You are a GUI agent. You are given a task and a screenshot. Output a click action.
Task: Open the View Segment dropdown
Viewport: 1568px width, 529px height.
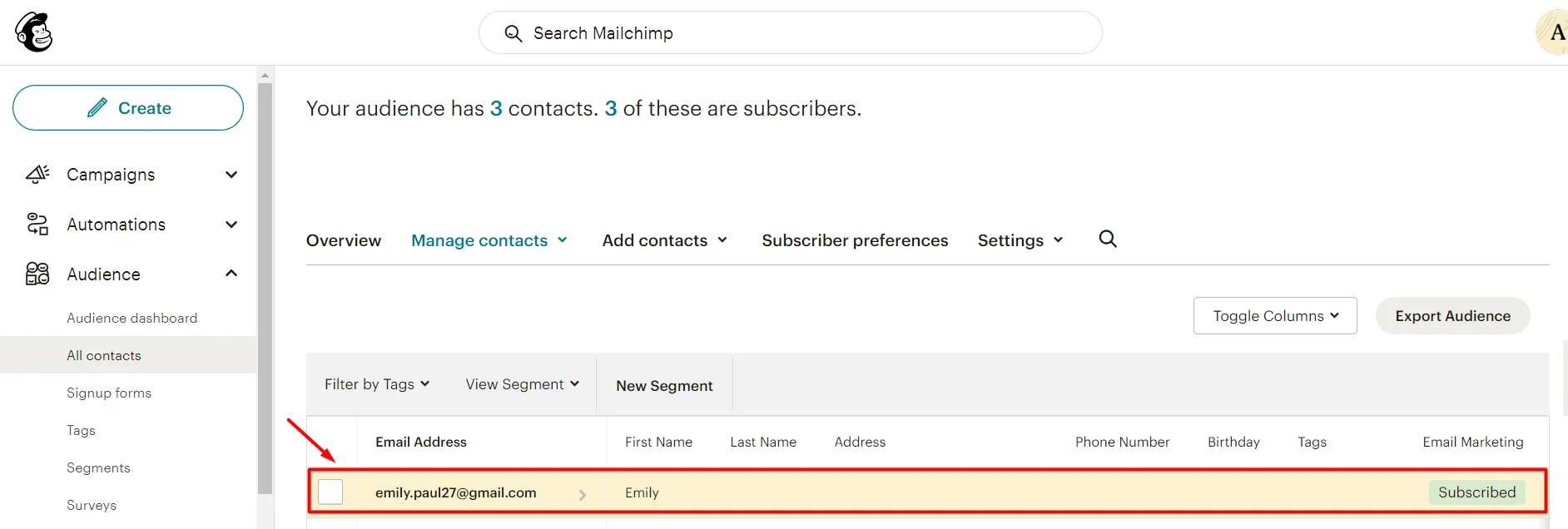tap(523, 384)
